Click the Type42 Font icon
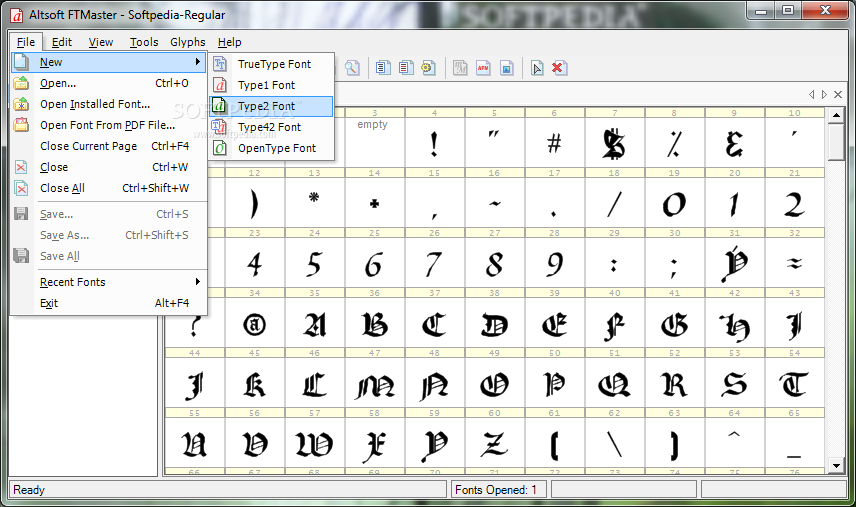The height and width of the screenshot is (507, 856). (x=219, y=127)
